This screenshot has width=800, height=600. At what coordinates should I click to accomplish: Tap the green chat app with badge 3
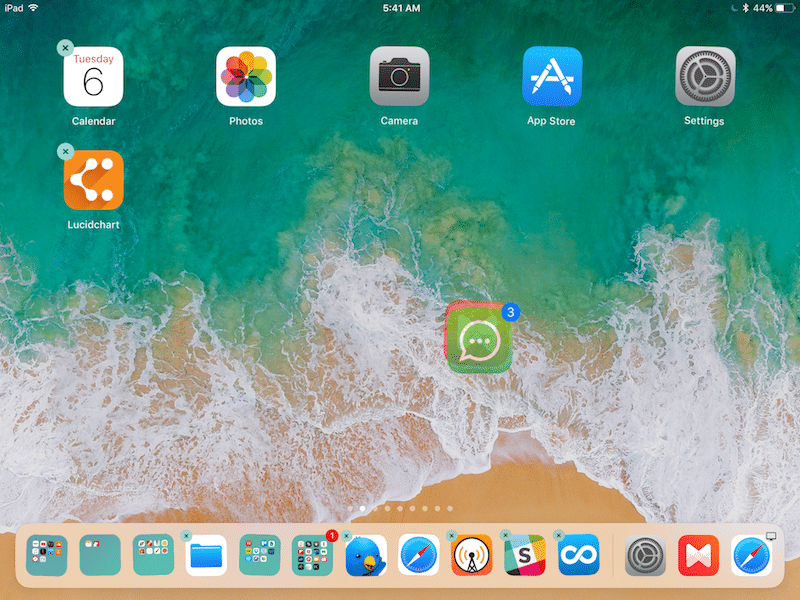(x=478, y=338)
